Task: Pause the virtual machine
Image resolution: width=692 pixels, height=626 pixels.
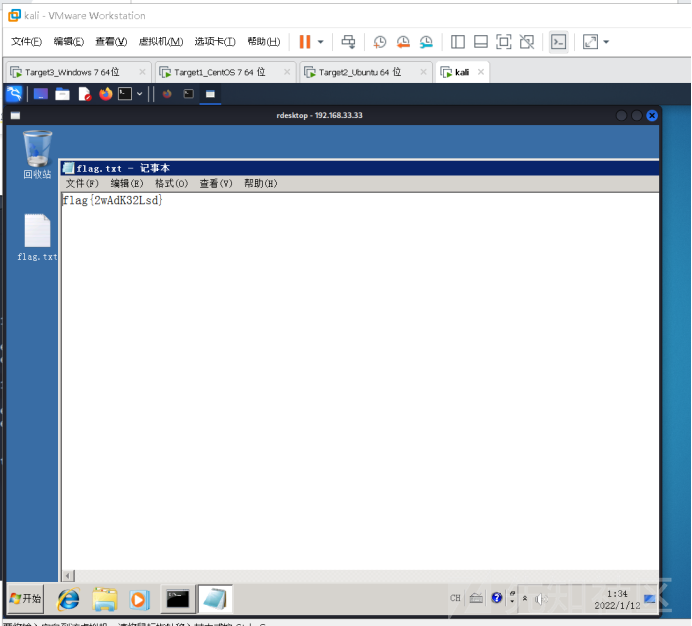Action: coord(305,42)
